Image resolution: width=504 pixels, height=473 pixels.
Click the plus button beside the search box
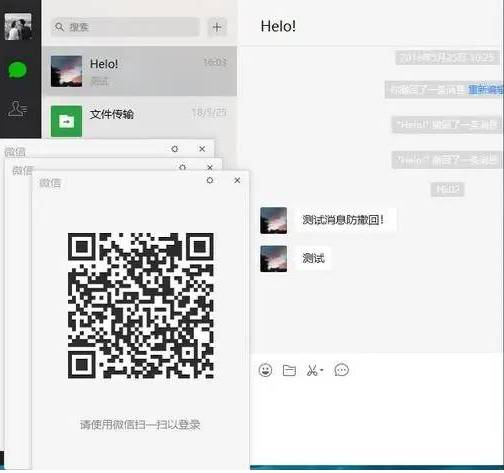(217, 27)
